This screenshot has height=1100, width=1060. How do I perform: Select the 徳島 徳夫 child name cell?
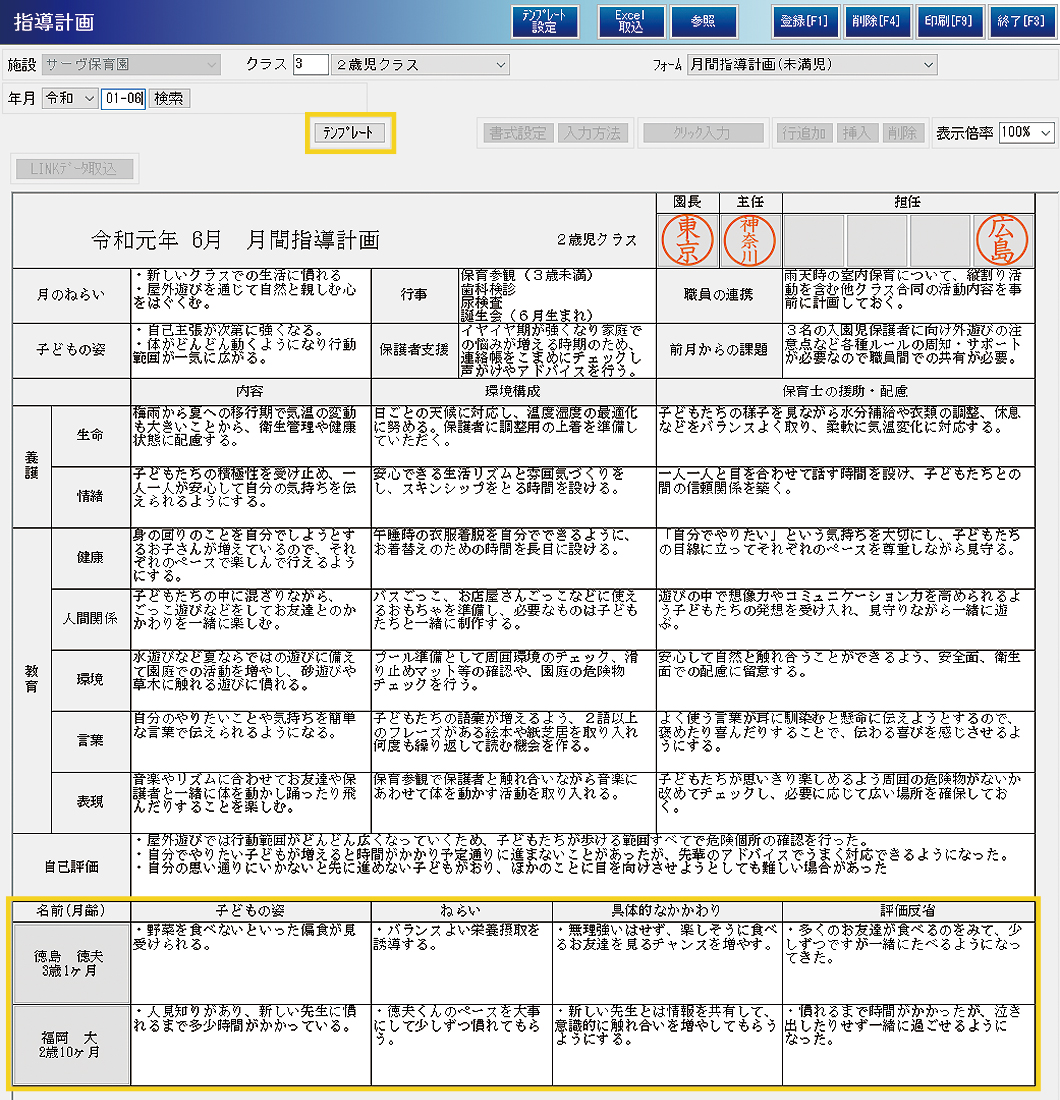[x=70, y=962]
